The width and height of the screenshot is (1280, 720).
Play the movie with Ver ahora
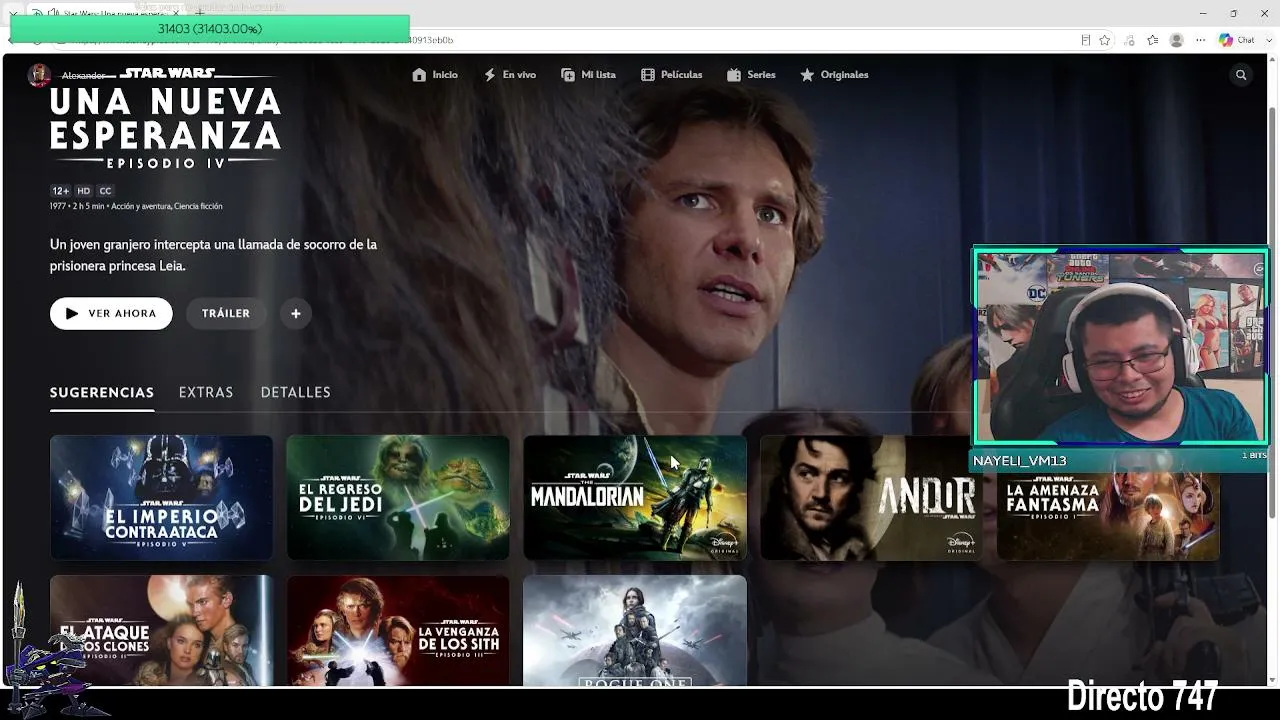111,313
